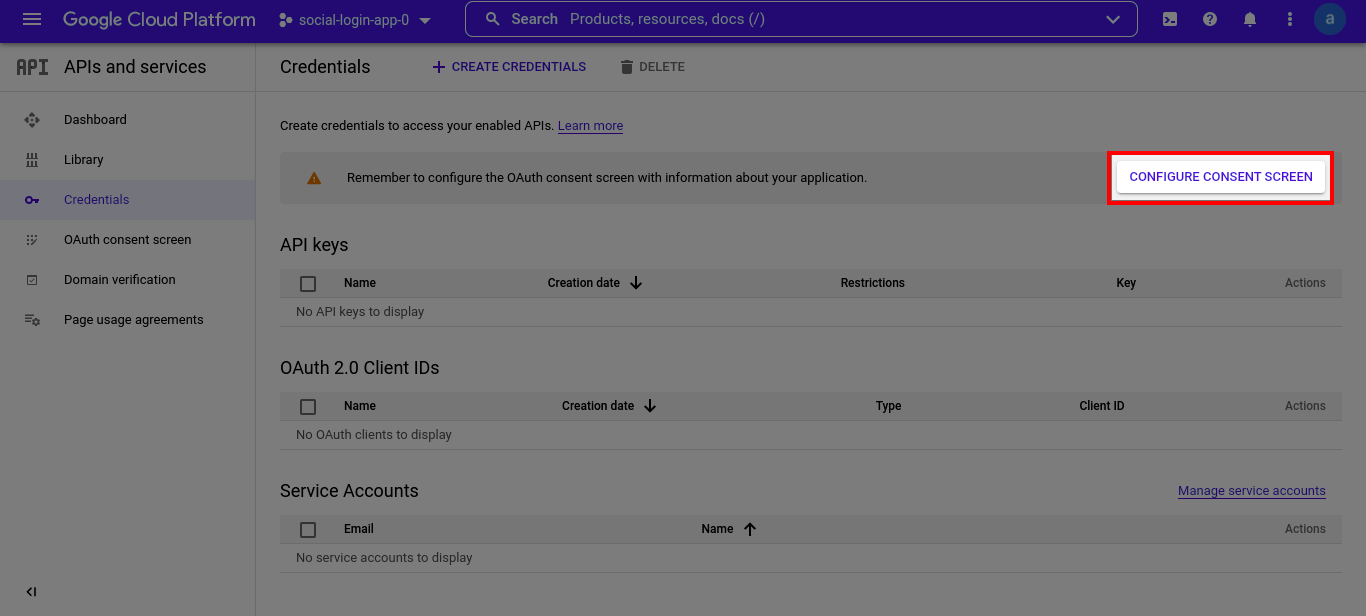Screen dimensions: 1366x616
Task: Click the APIs and services heading
Action: pos(135,67)
